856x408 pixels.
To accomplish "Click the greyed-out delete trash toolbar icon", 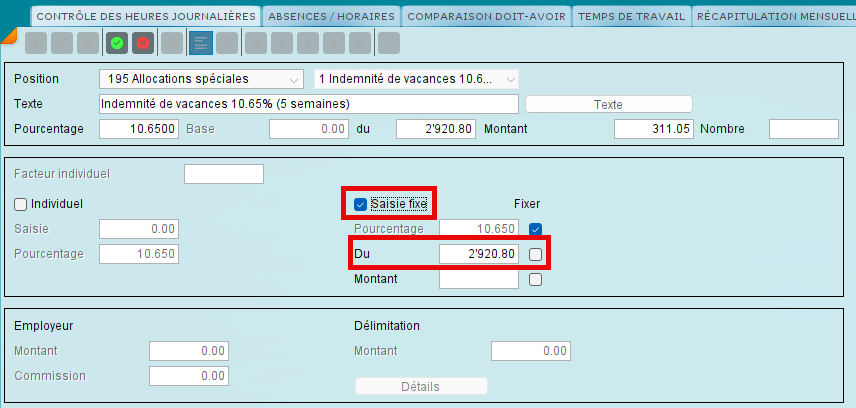I will click(88, 43).
